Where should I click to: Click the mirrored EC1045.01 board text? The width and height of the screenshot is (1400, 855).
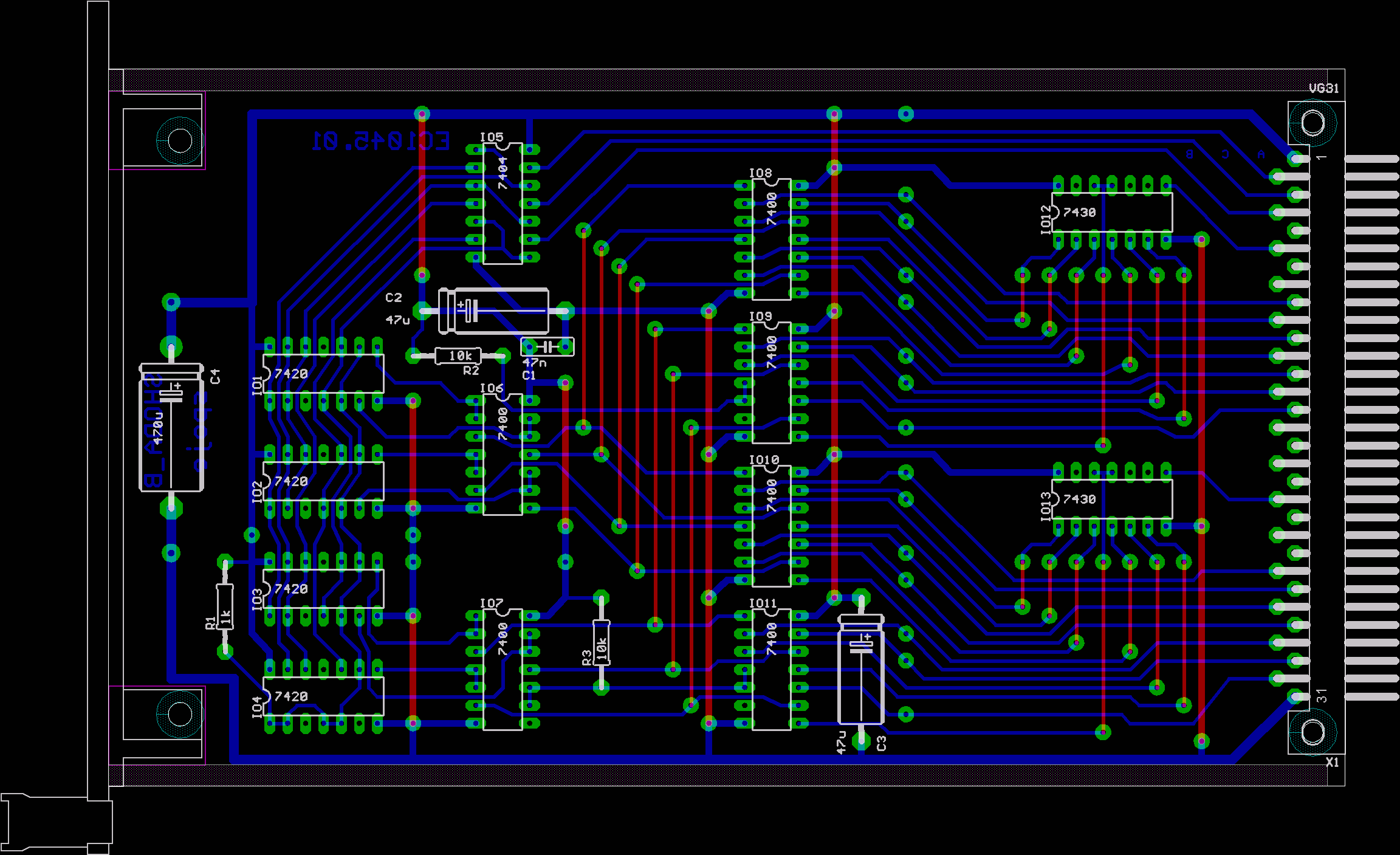tap(381, 142)
